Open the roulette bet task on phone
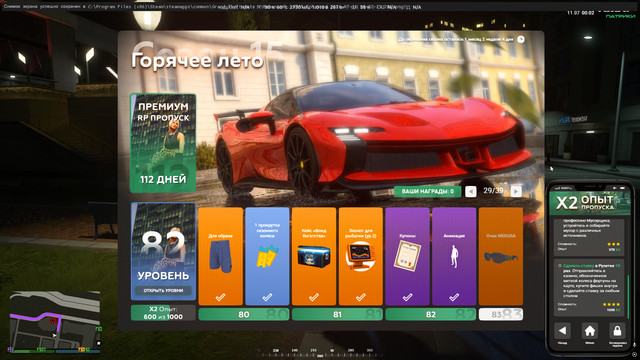640x360 pixels. click(x=589, y=287)
